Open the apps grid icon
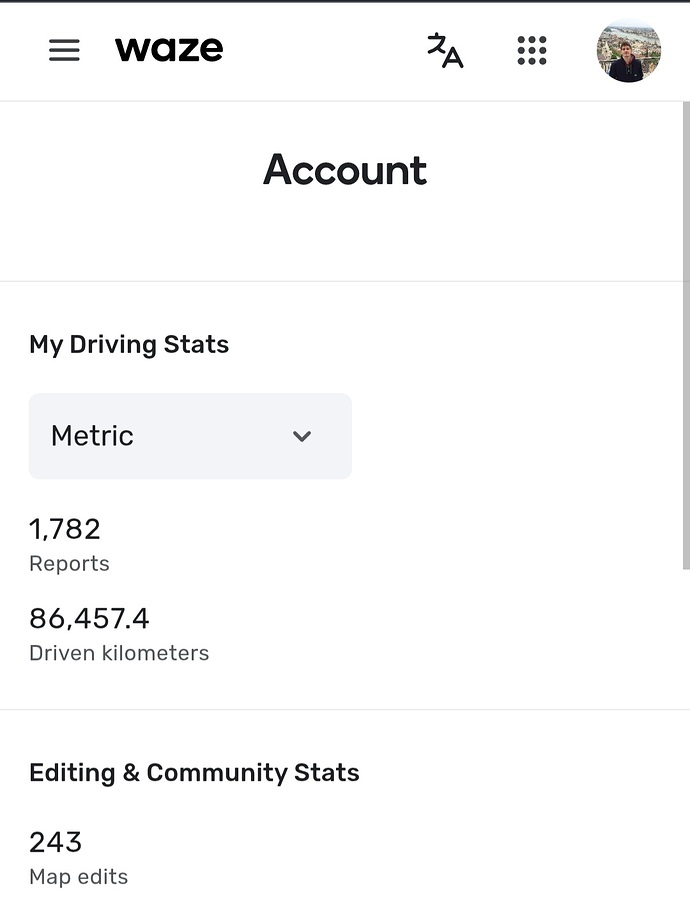 click(x=532, y=51)
